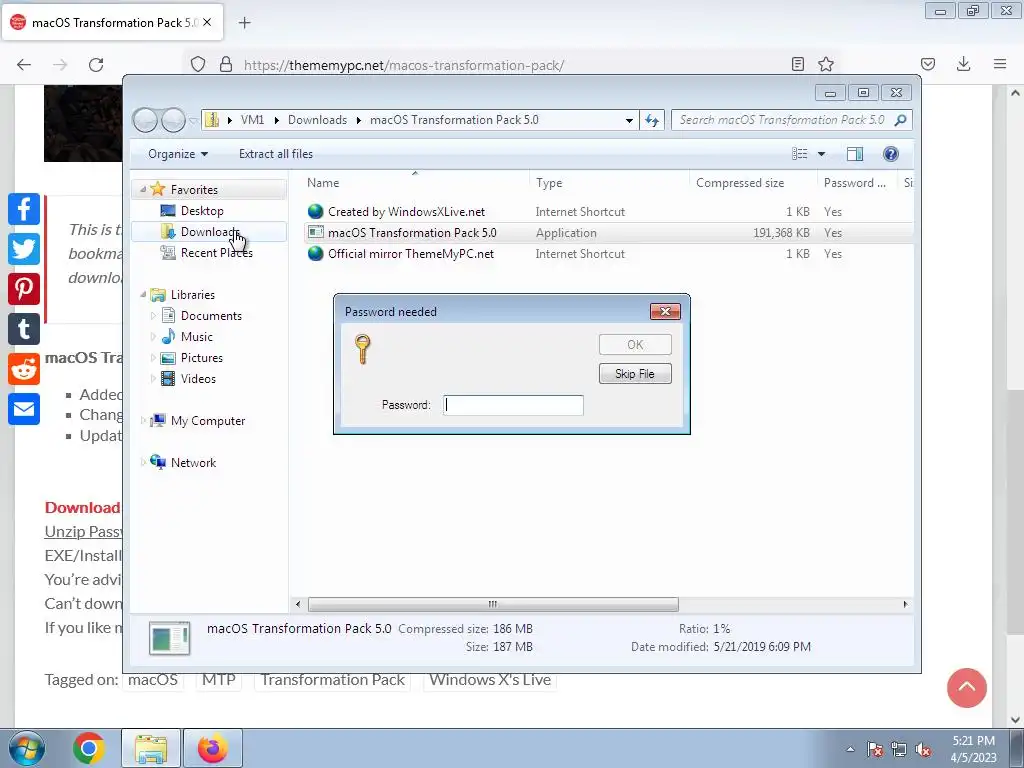Show site shield tracking protection info

tap(198, 65)
